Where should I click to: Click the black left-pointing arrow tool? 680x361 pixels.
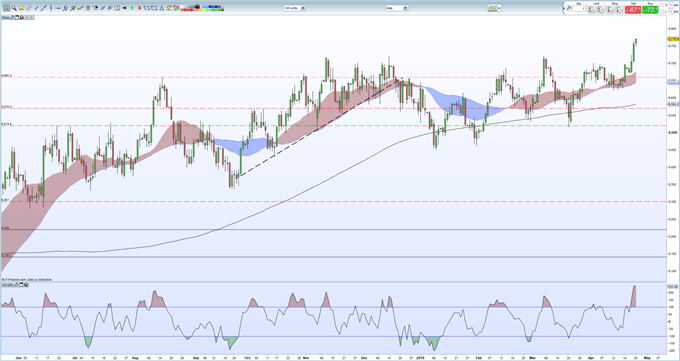pos(124,8)
